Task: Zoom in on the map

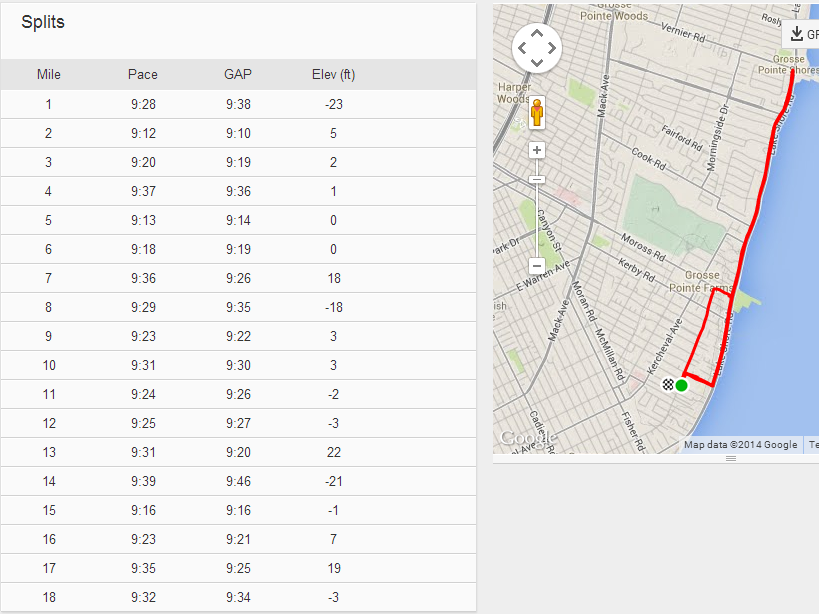Action: tap(537, 150)
